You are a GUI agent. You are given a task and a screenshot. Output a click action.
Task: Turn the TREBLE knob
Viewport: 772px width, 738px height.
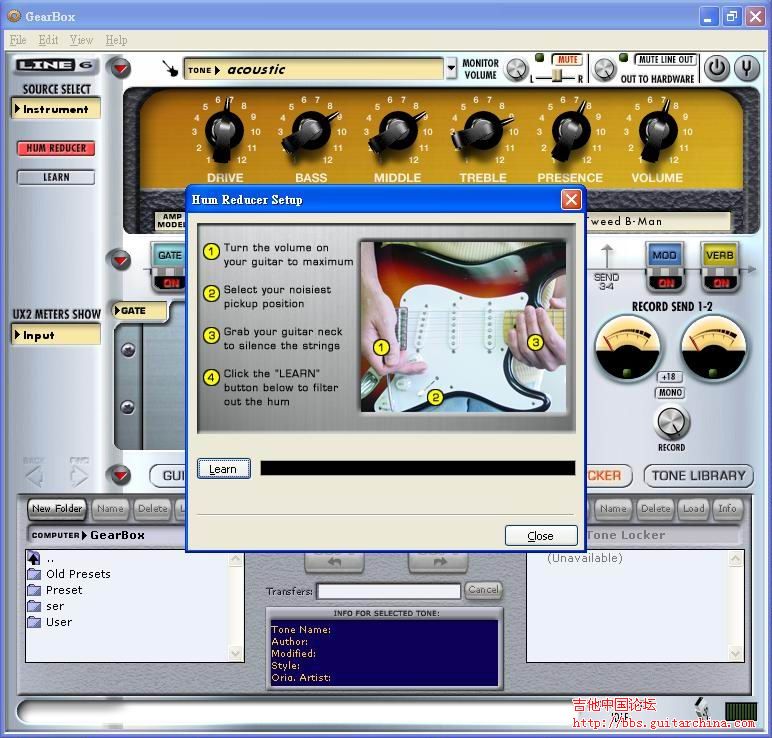click(x=482, y=131)
